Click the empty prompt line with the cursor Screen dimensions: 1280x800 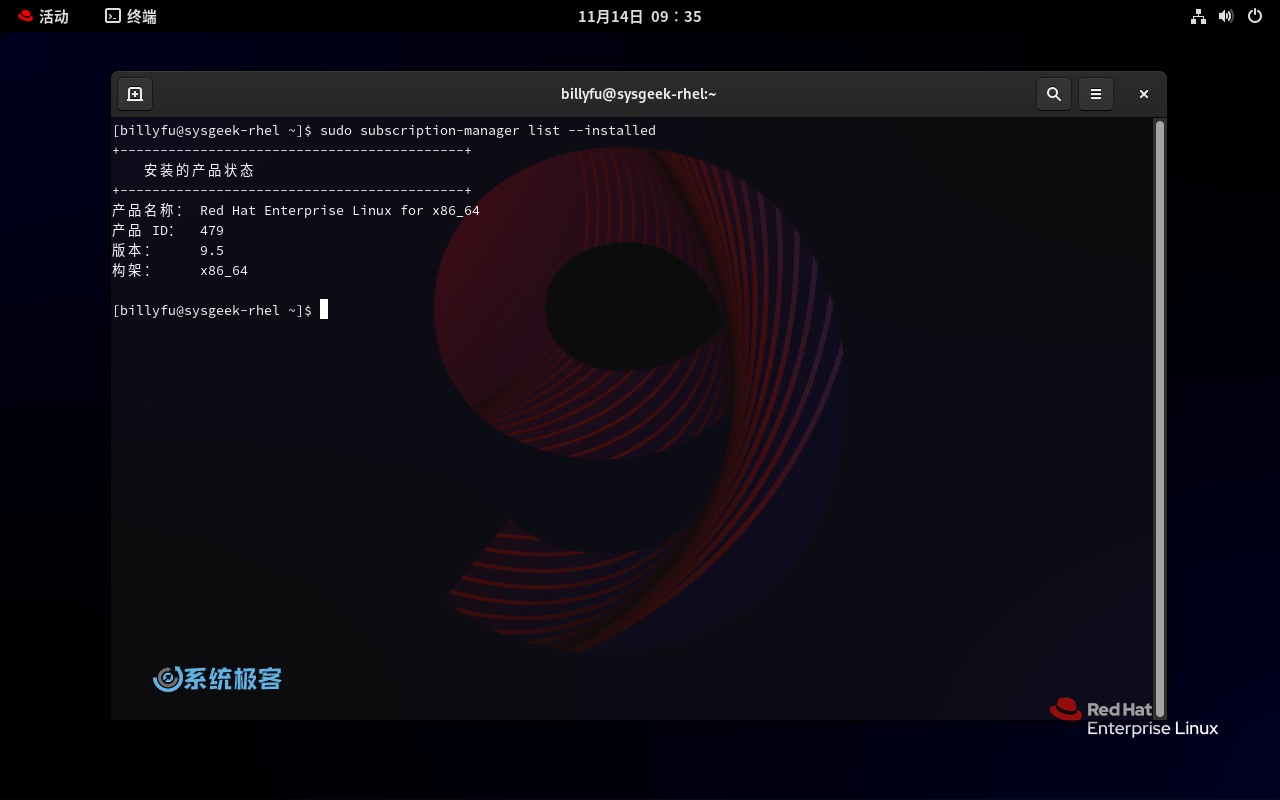[x=221, y=310]
